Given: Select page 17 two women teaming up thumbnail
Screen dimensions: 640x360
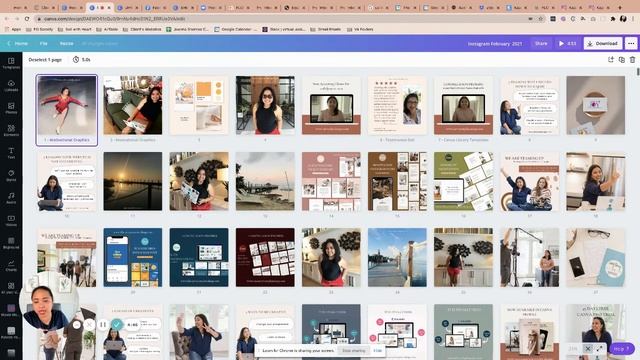Looking at the screenshot, I should tap(529, 181).
